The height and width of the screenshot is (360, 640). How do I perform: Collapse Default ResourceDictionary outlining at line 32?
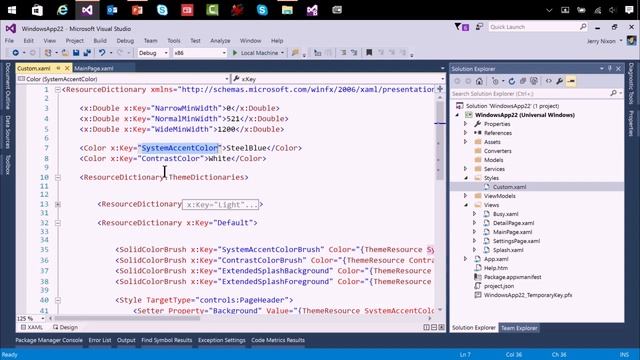pos(58,223)
